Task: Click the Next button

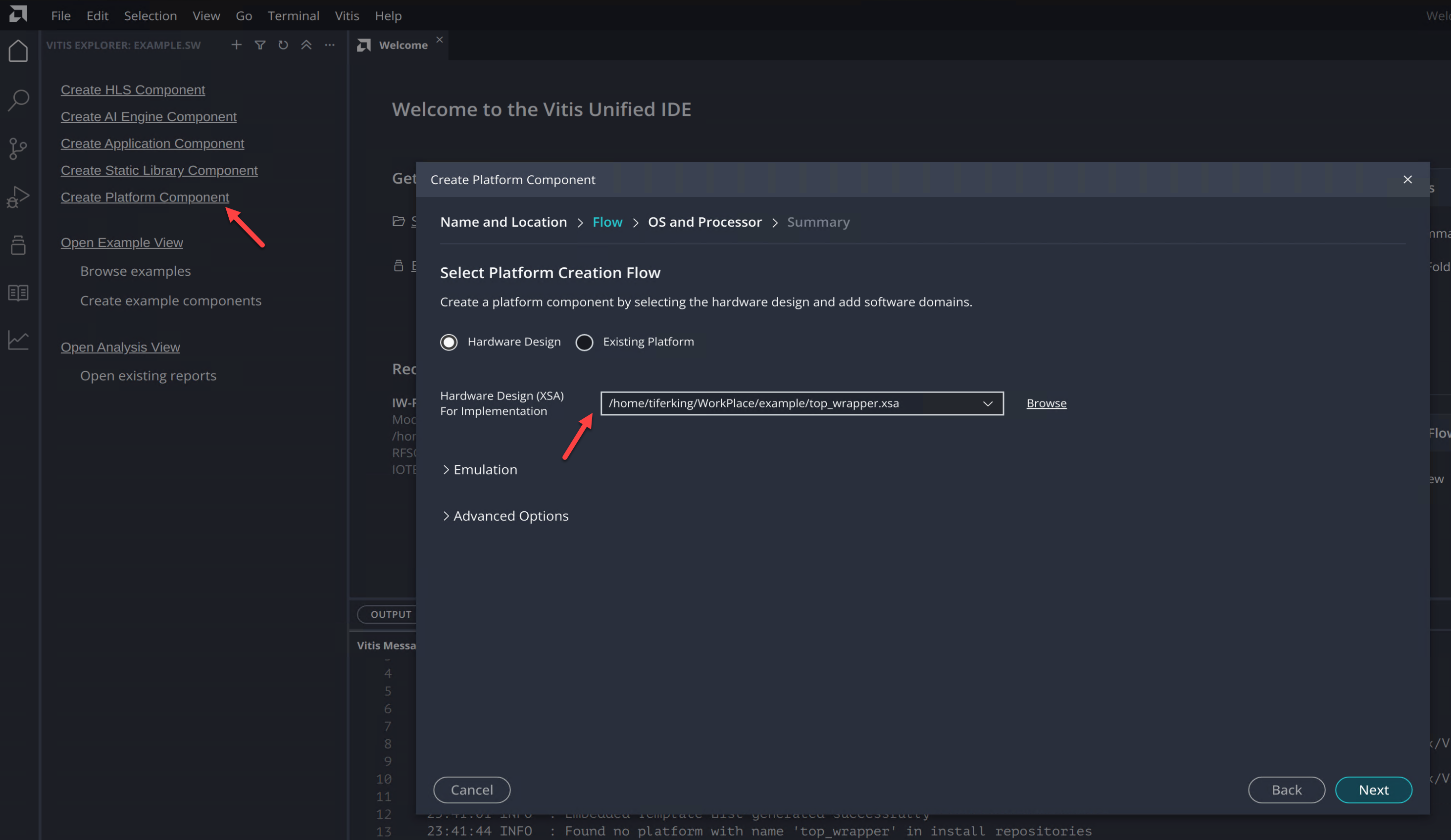Action: point(1373,790)
